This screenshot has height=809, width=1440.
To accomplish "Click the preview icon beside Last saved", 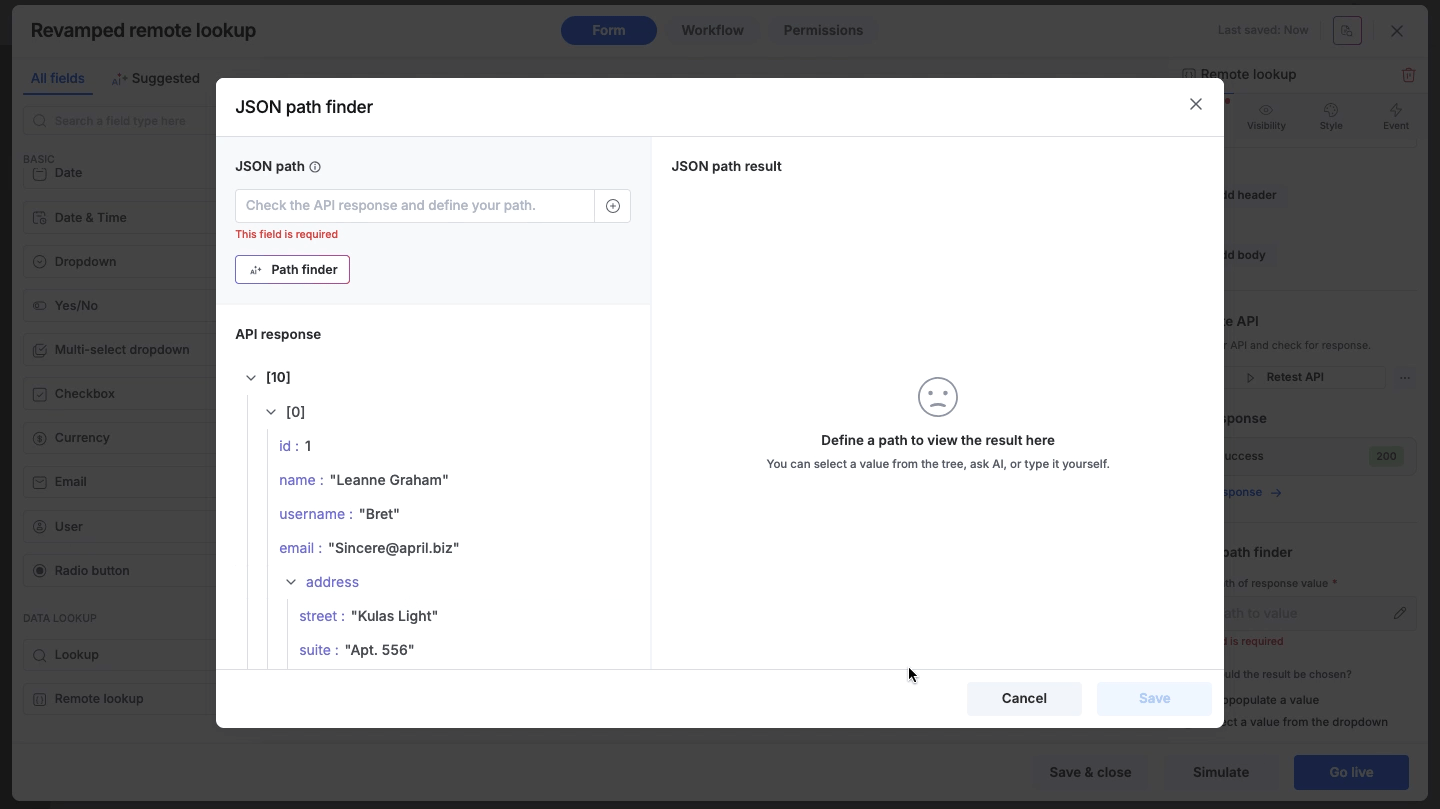I will click(1347, 30).
